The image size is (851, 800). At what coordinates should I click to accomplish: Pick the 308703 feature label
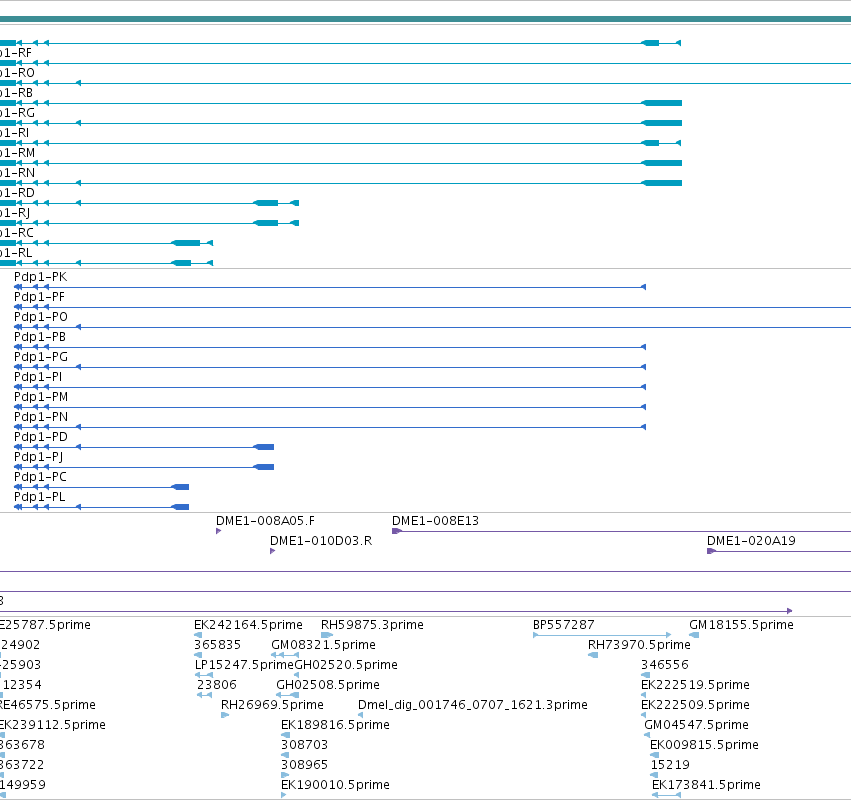pyautogui.click(x=304, y=745)
